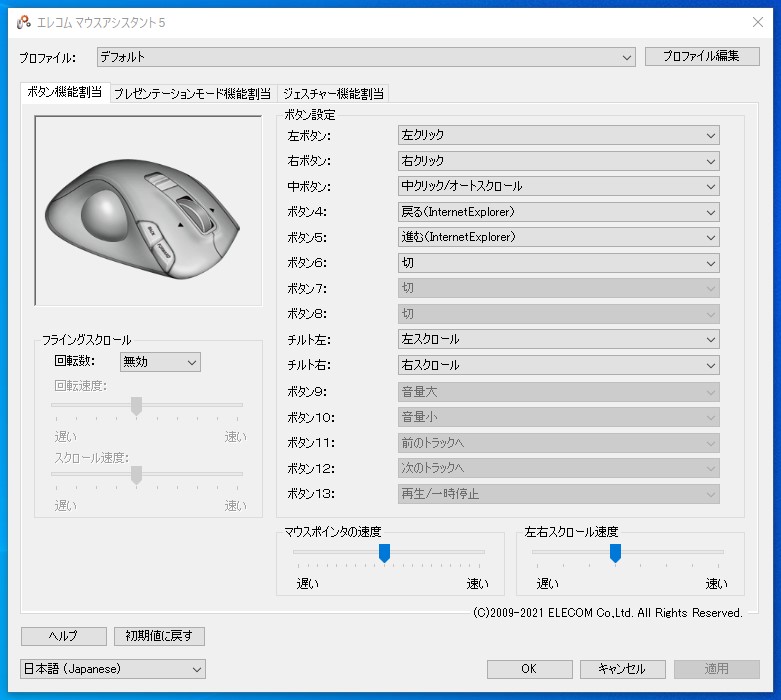Expand the チルト左 scroll dropdown
781x700 pixels.
click(x=558, y=340)
